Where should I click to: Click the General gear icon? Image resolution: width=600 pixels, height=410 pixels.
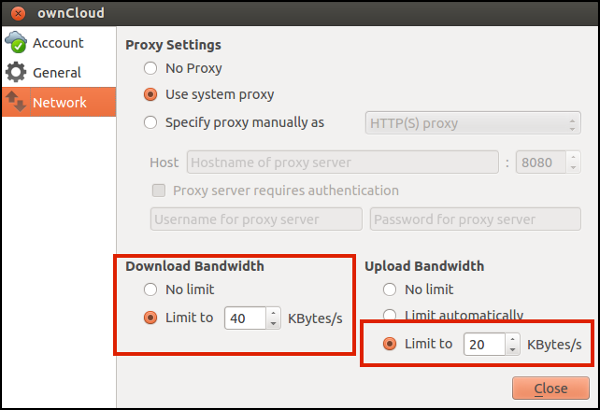click(x=16, y=73)
